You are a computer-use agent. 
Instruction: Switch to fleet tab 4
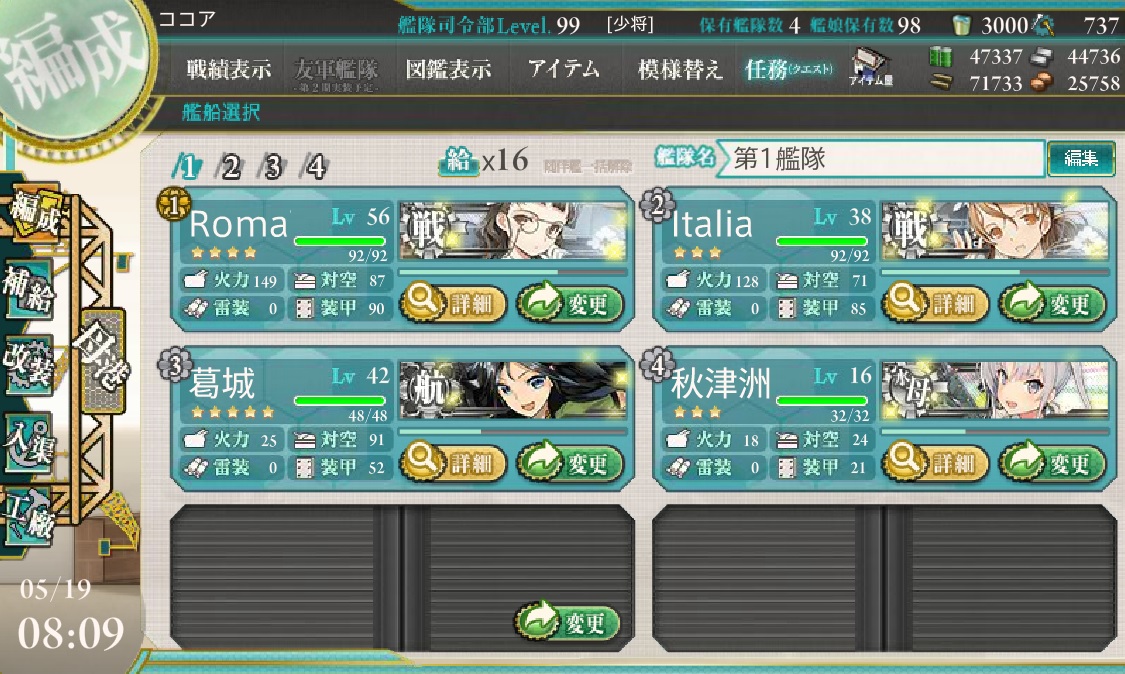(x=316, y=167)
